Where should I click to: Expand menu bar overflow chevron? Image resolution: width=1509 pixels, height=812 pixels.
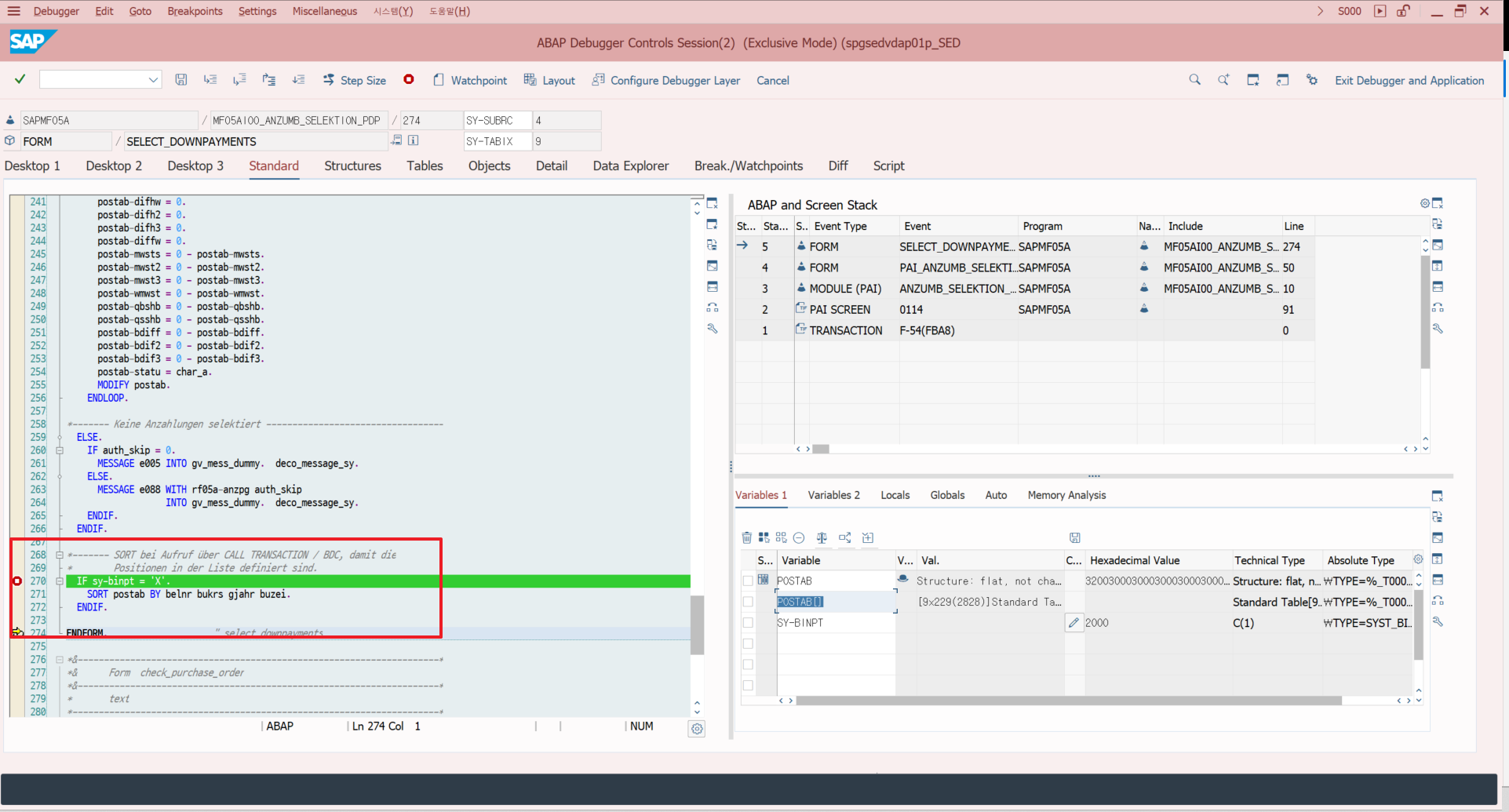coord(1320,11)
